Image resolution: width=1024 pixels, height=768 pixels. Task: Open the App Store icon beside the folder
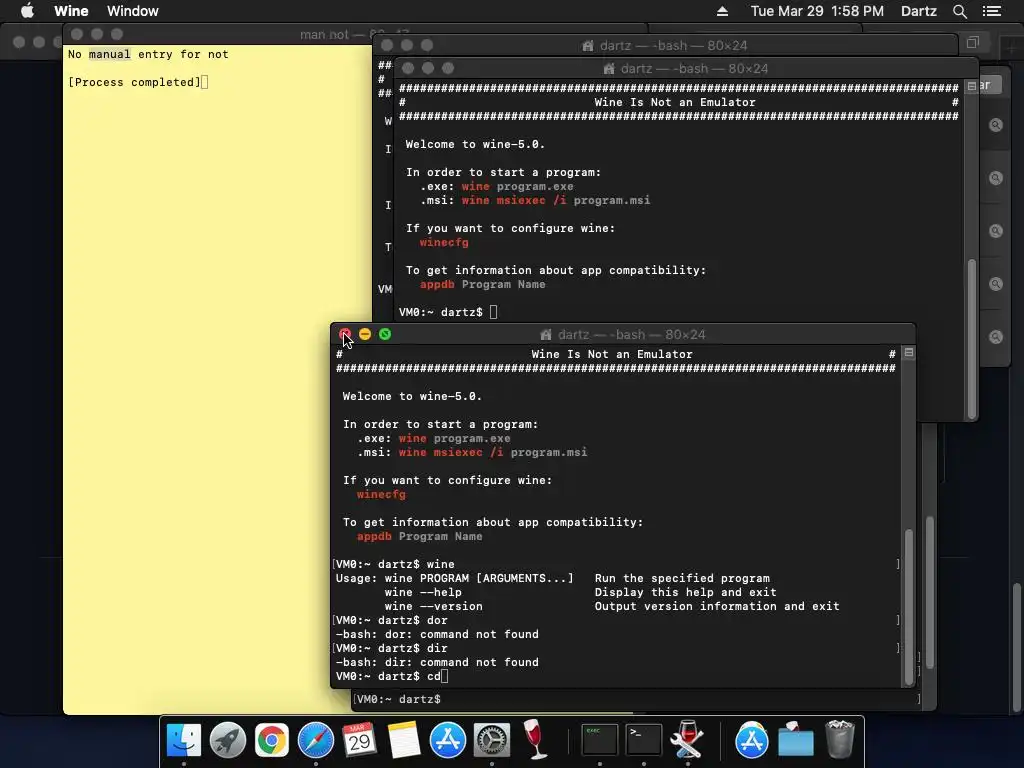point(752,740)
